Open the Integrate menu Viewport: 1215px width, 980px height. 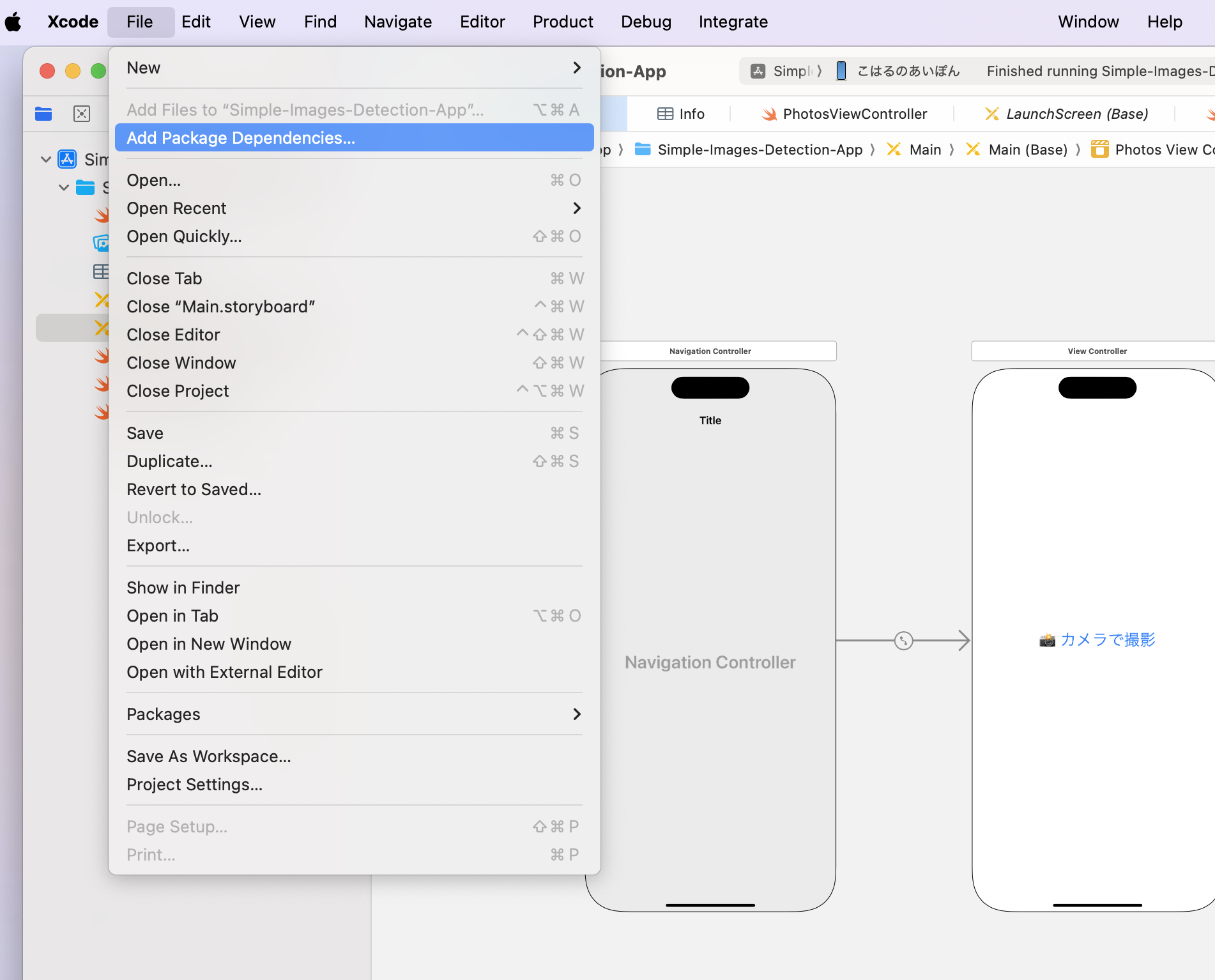(733, 22)
